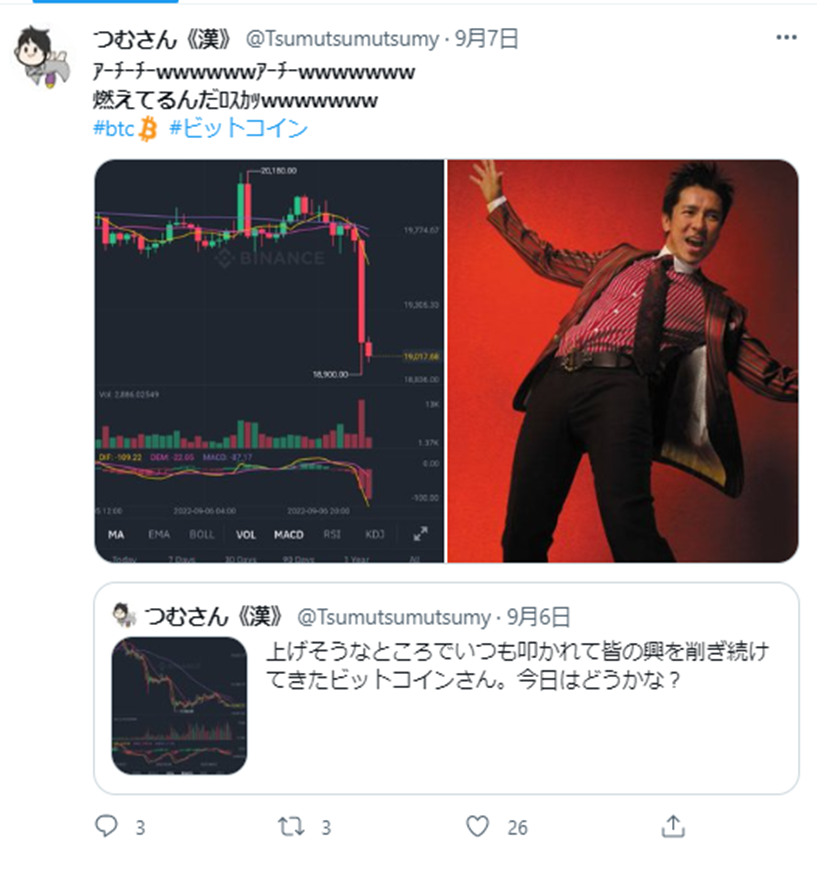Image resolution: width=817 pixels, height=871 pixels.
Task: Open the #ビットコイン hashtag link
Action: 238,128
